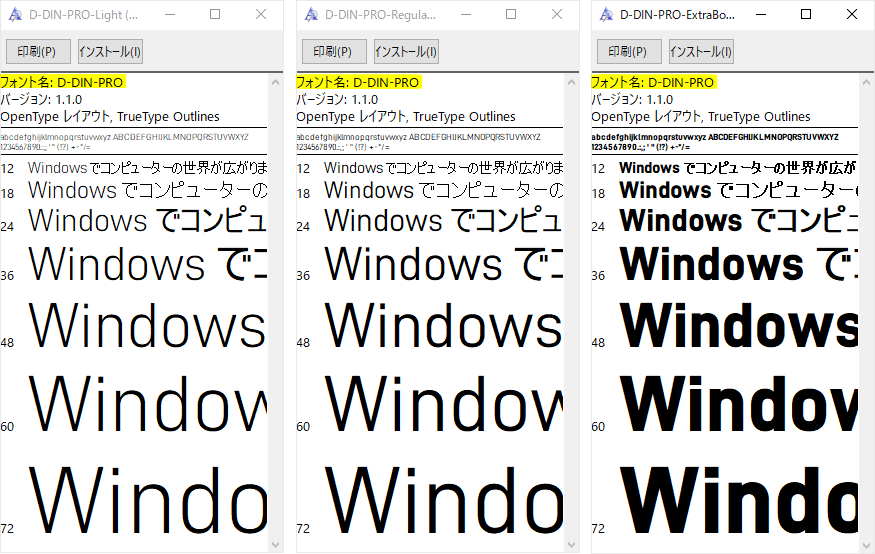
Task: Click OpenType レイアウト line in Regular window
Action: tap(406, 117)
